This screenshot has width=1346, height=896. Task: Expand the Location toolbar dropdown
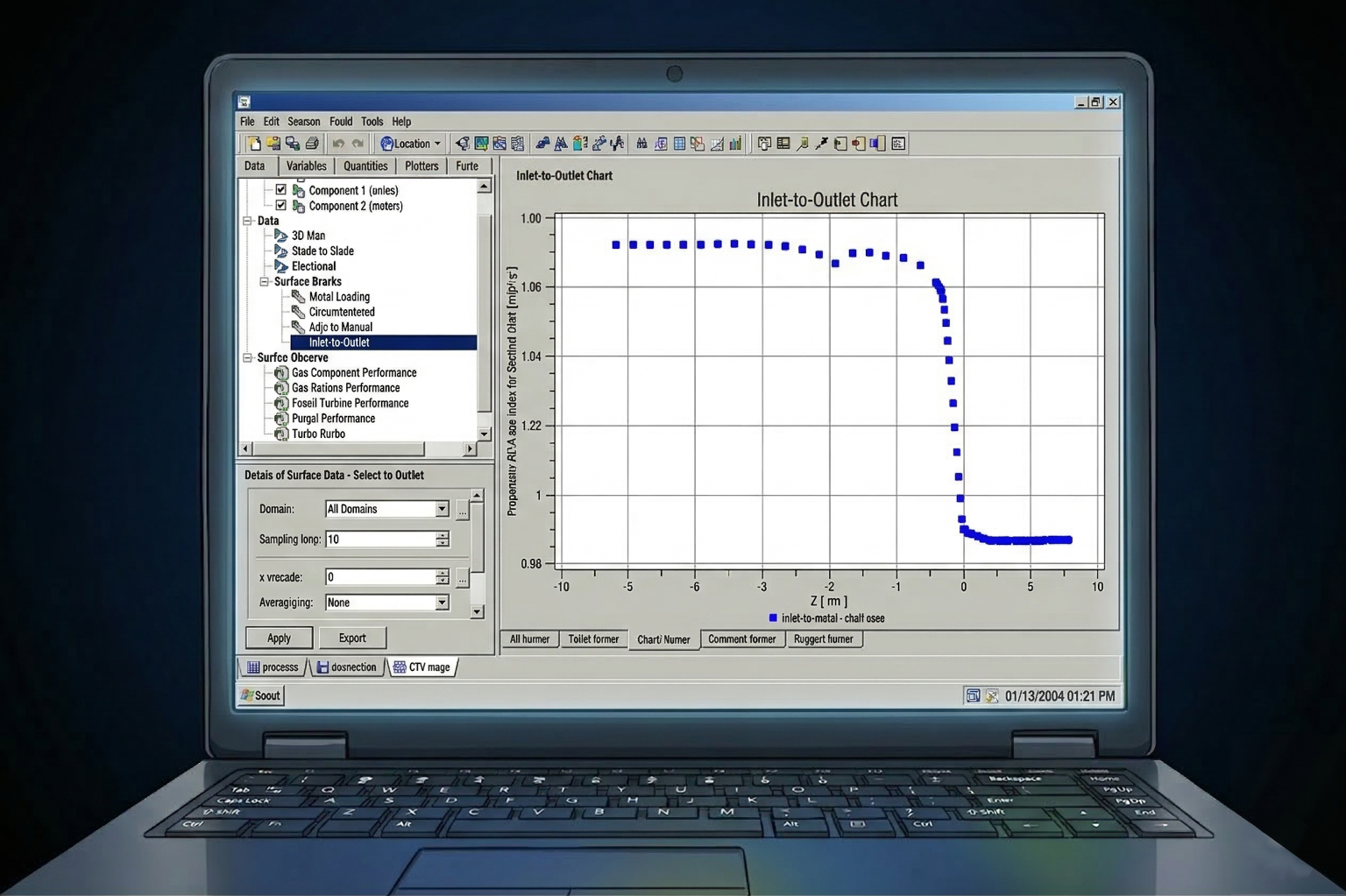(437, 144)
